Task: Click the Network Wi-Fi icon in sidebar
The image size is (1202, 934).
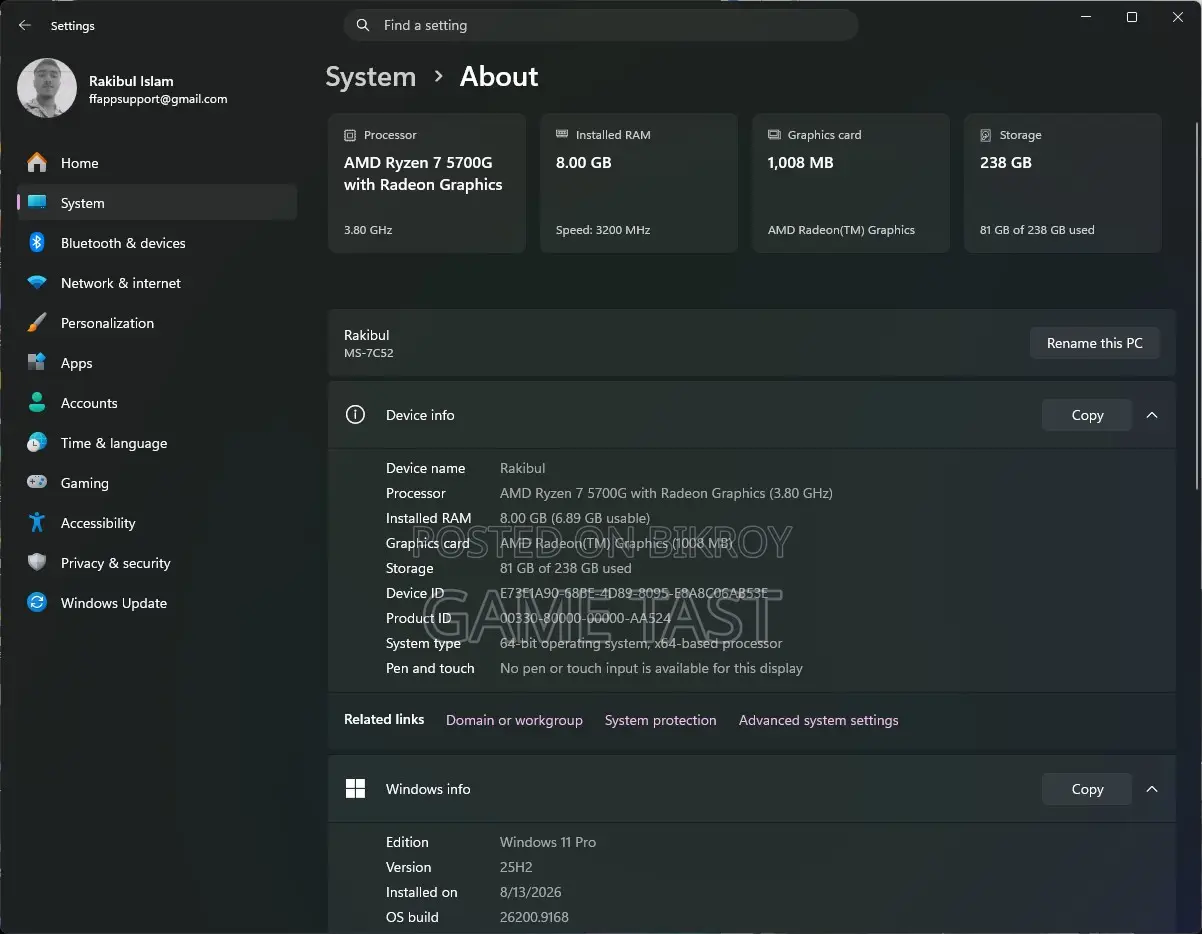Action: click(x=37, y=283)
